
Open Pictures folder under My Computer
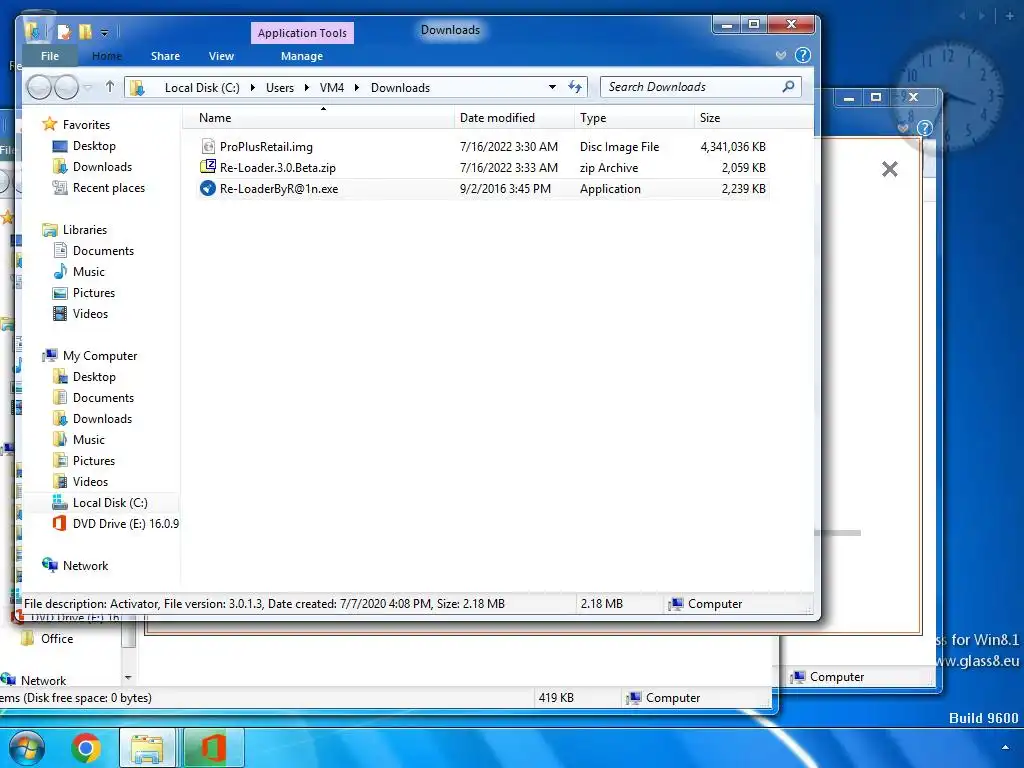click(93, 460)
